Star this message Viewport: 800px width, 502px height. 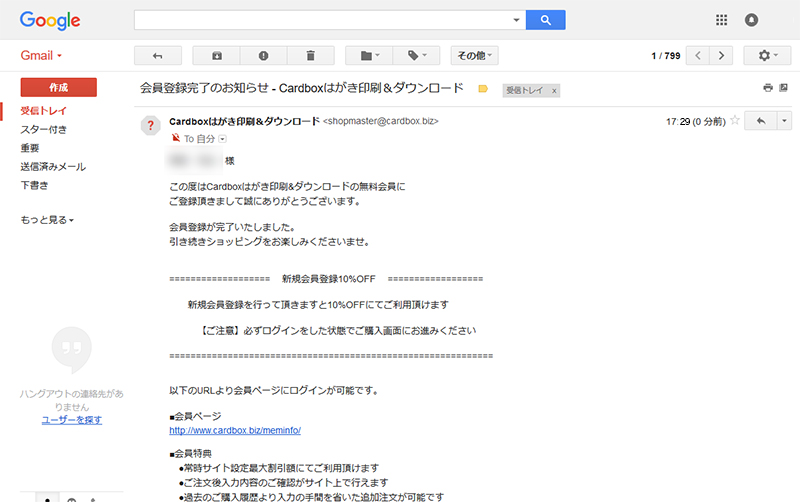click(x=735, y=120)
